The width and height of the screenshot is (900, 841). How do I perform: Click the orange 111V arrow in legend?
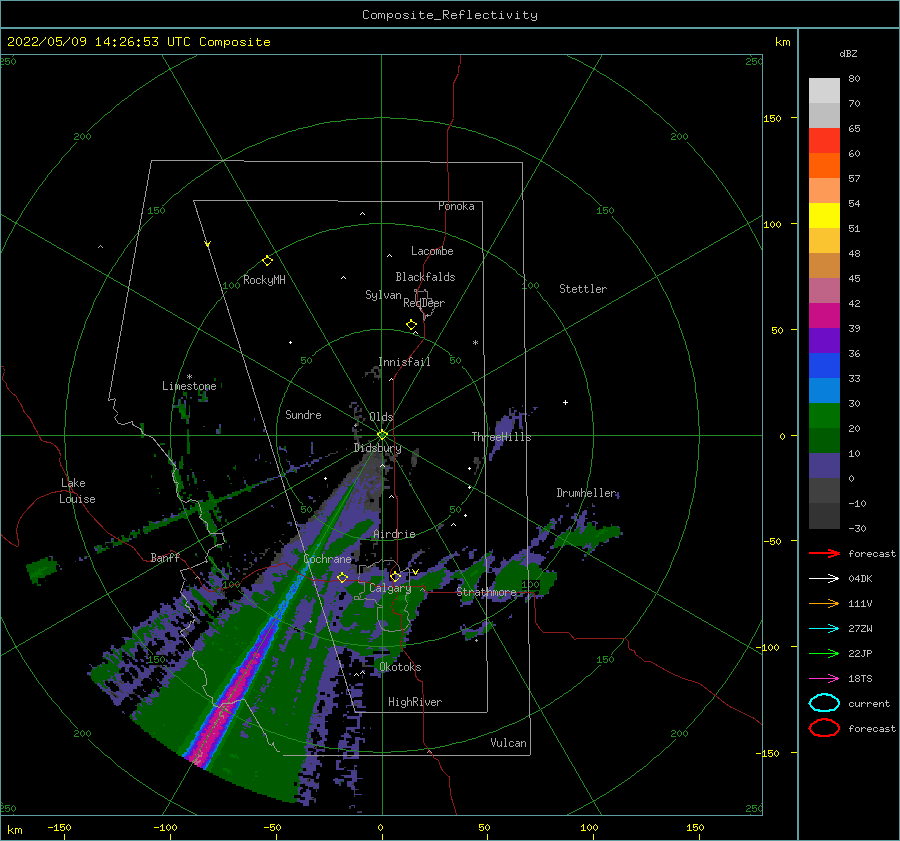pyautogui.click(x=824, y=603)
